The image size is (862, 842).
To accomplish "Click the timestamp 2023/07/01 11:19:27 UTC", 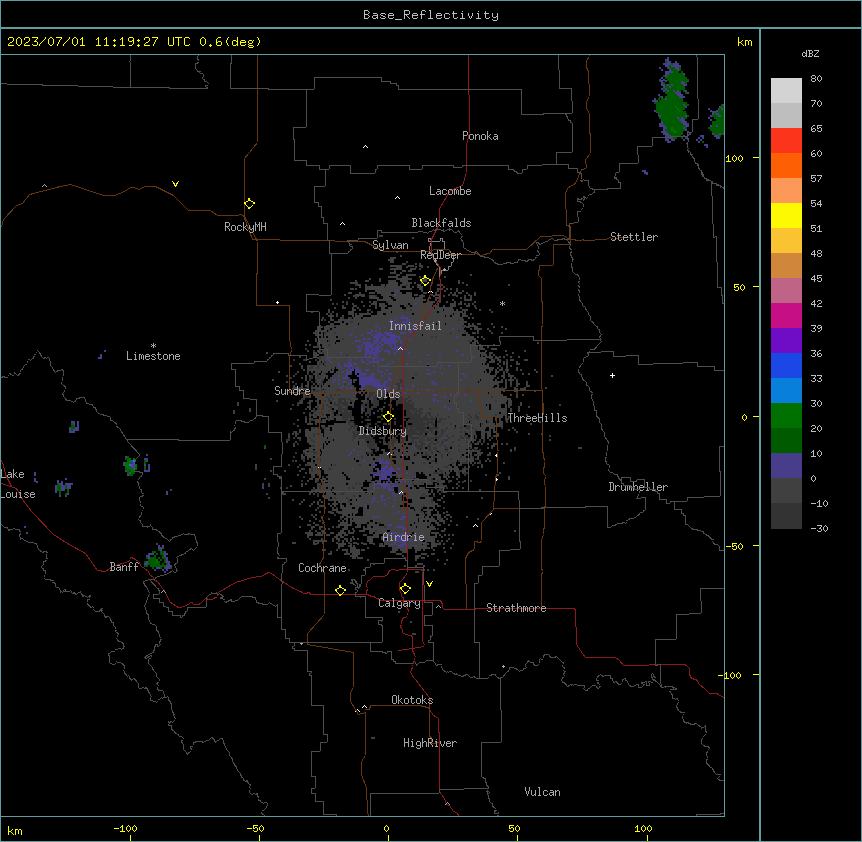I will coord(98,42).
